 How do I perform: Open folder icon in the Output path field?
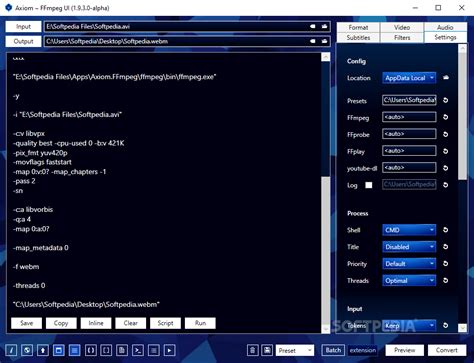coord(324,41)
